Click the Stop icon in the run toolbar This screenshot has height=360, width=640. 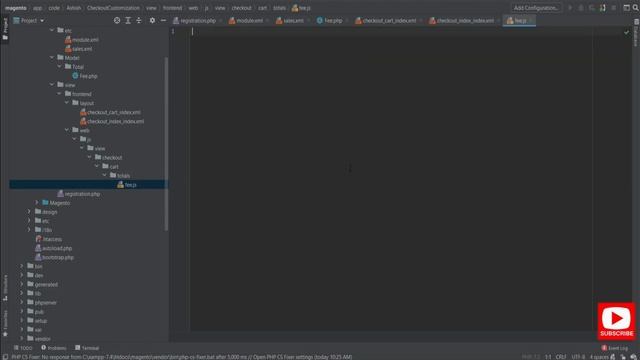pyautogui.click(x=613, y=8)
